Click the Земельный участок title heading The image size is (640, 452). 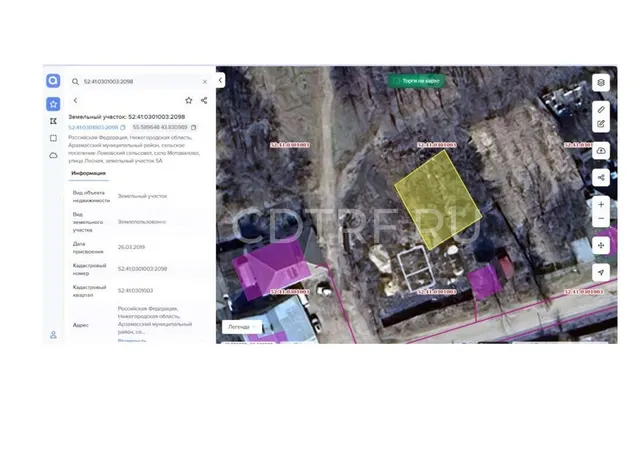tap(127, 117)
